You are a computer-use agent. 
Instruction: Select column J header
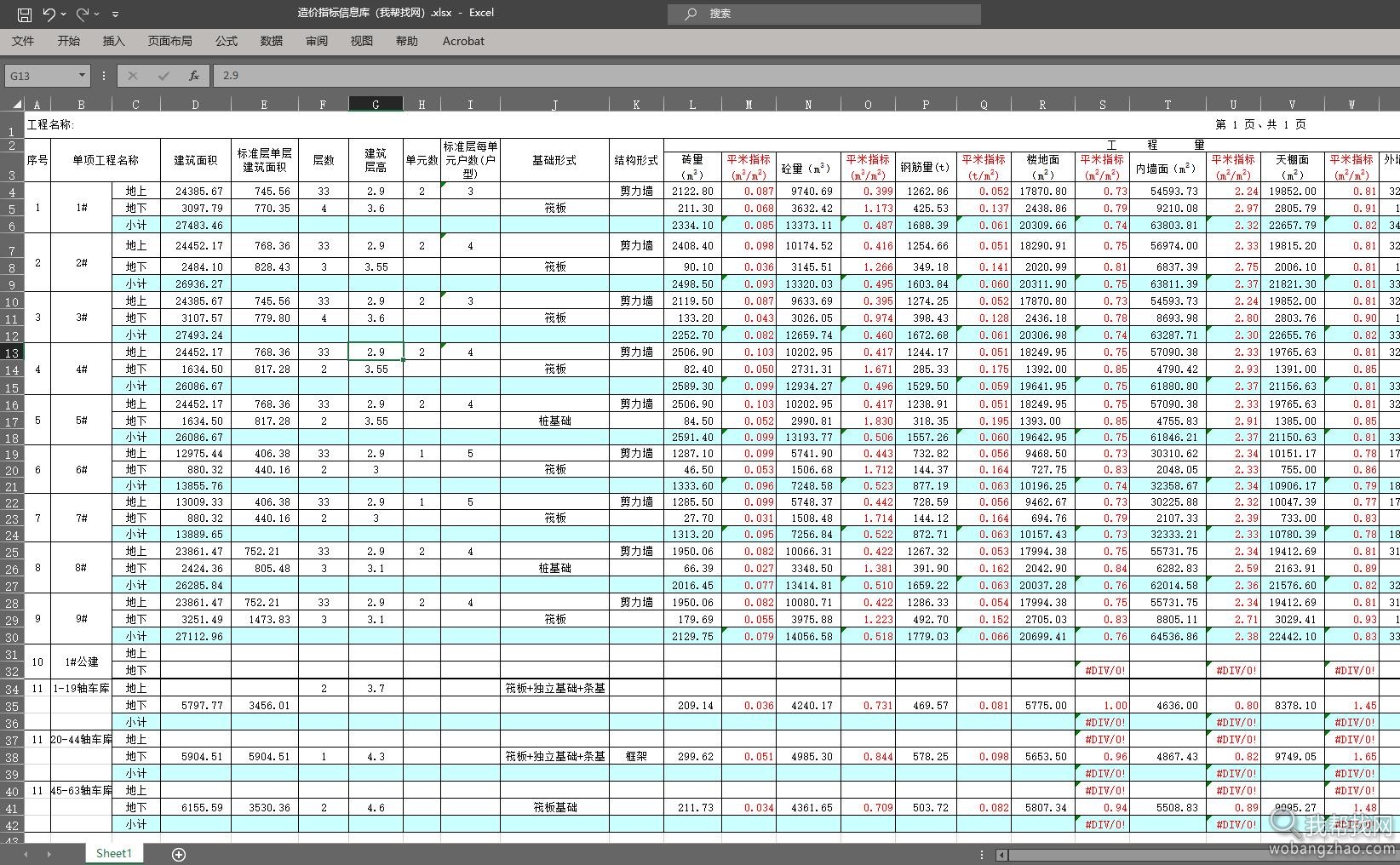click(x=554, y=104)
